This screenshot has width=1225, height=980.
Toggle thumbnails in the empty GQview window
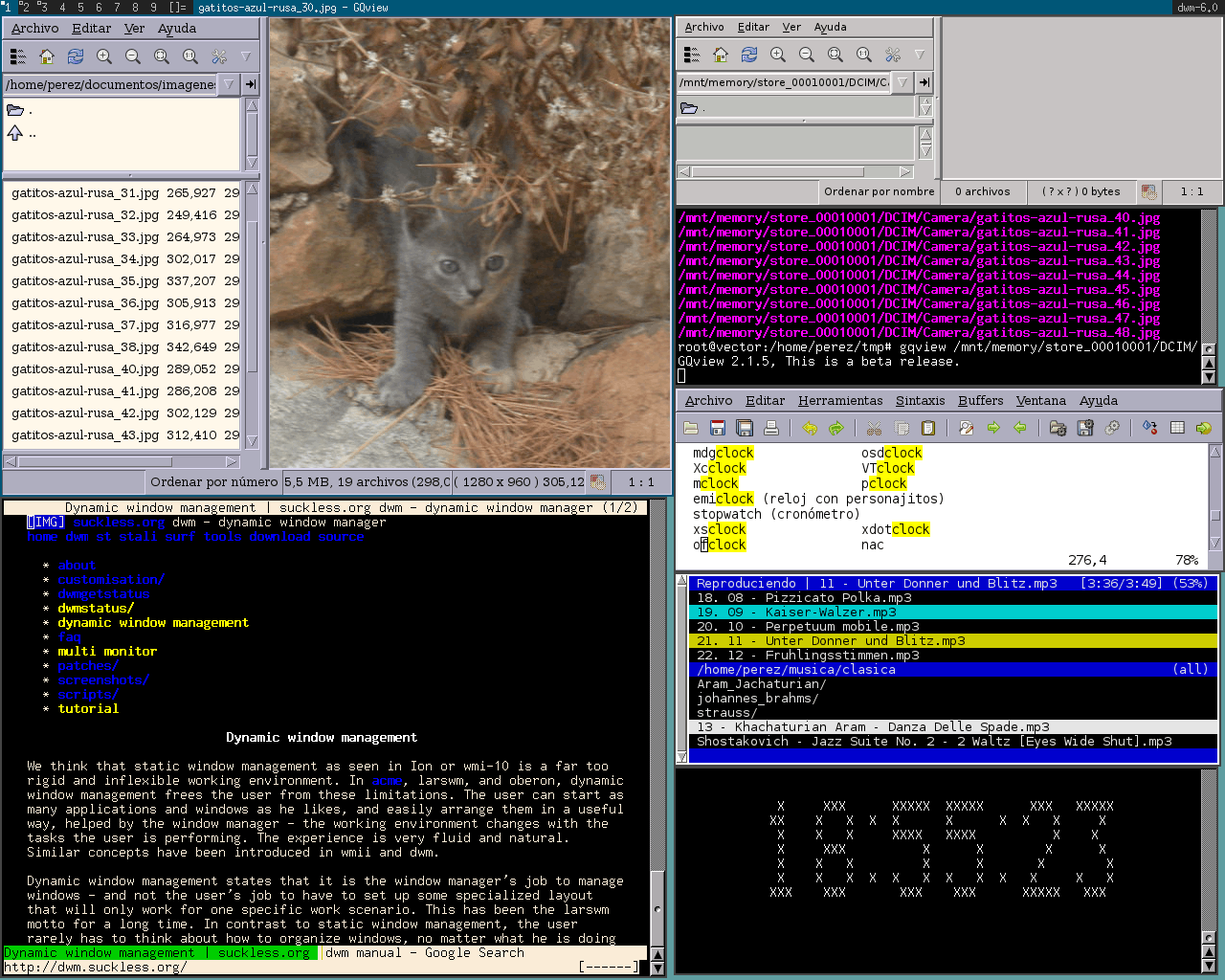(x=692, y=55)
